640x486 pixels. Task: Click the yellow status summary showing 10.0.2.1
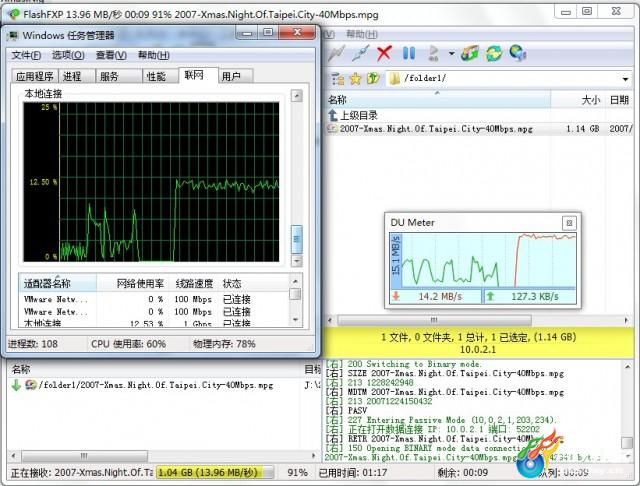pyautogui.click(x=478, y=343)
